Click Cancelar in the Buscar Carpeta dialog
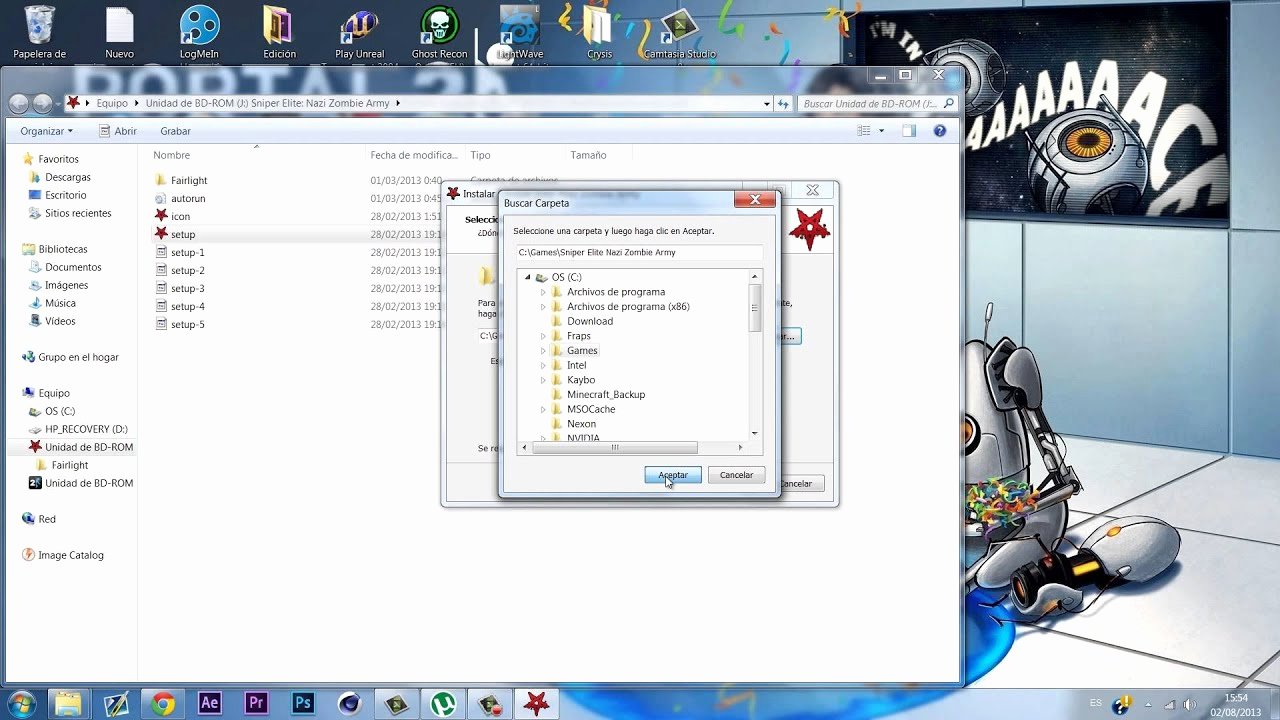Viewport: 1280px width, 720px height. click(737, 475)
